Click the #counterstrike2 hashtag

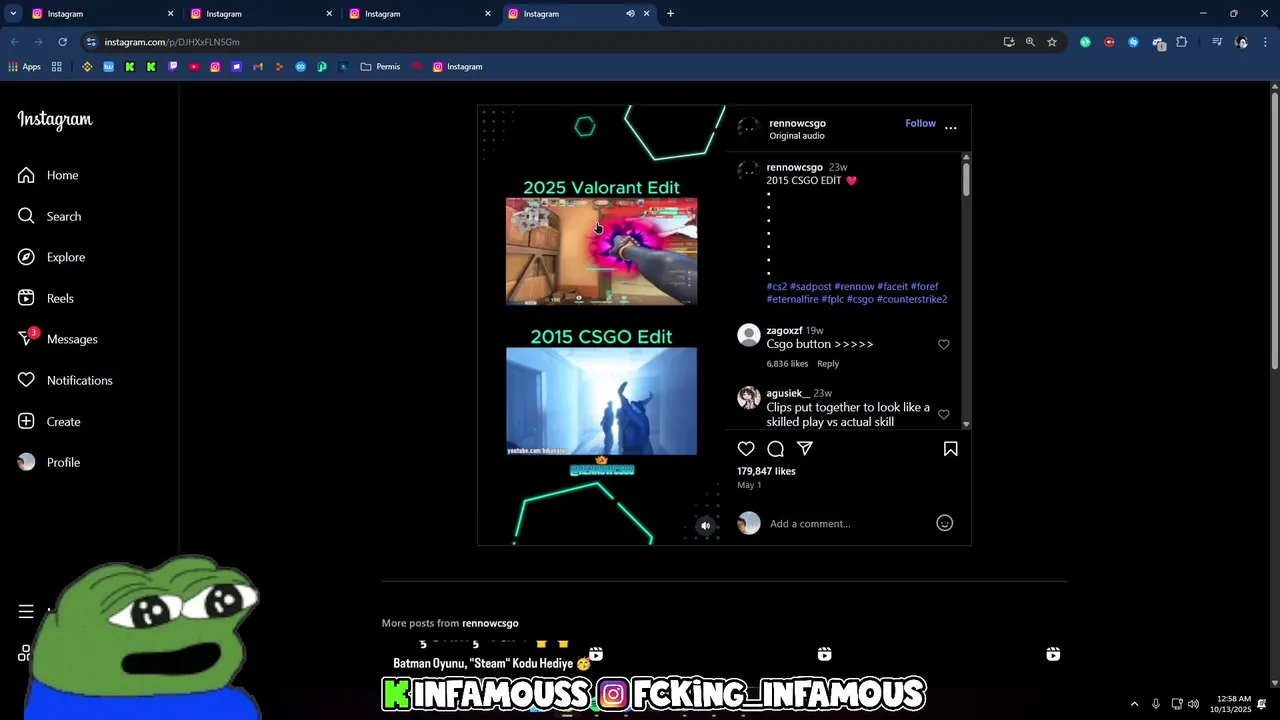pos(912,299)
